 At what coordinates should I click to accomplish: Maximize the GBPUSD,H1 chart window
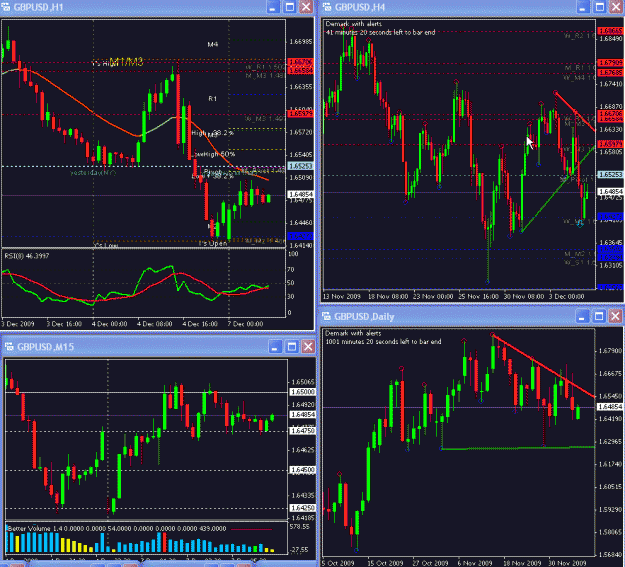[x=290, y=7]
